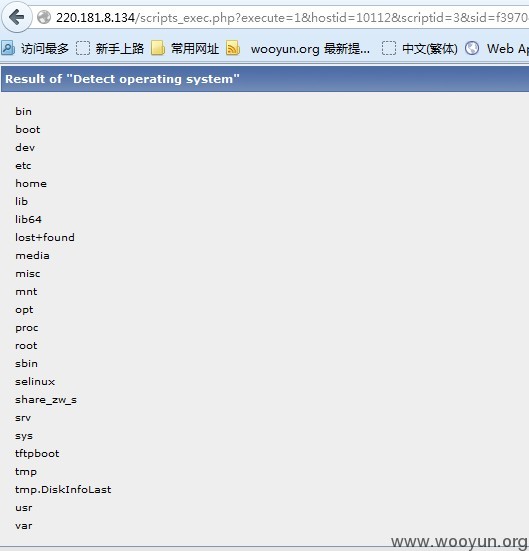
Task: Click the globe site identity icon
Action: pos(44,17)
